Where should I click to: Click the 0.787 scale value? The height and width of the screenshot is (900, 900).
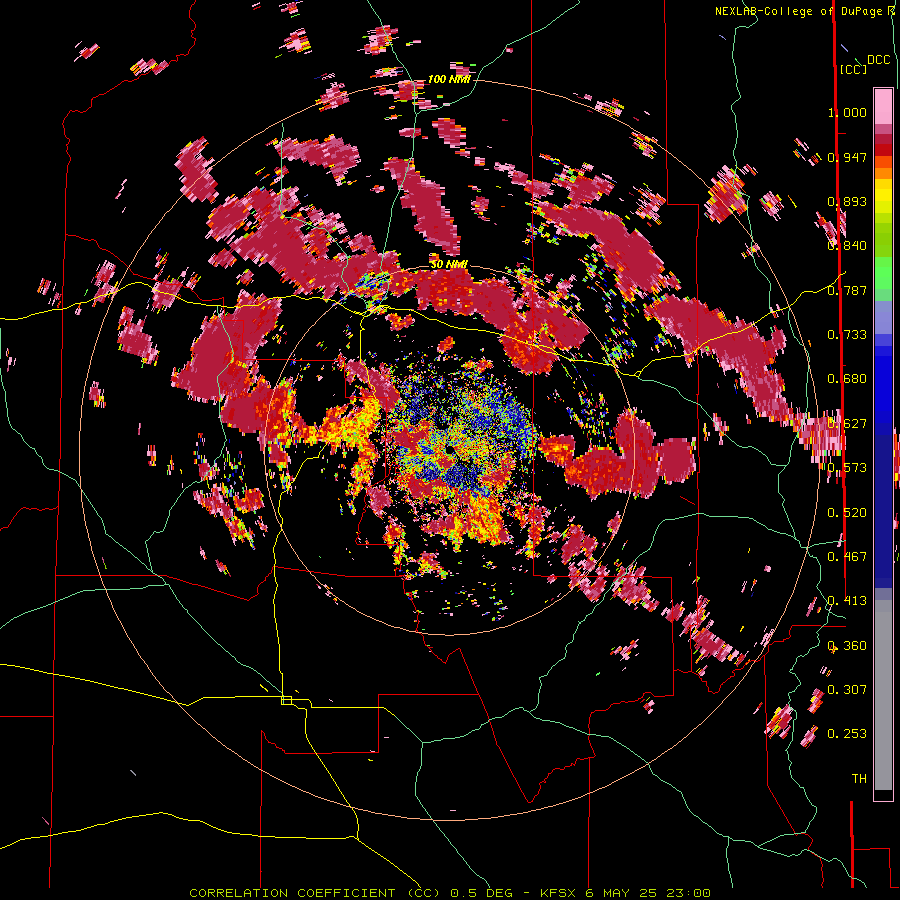coord(847,290)
